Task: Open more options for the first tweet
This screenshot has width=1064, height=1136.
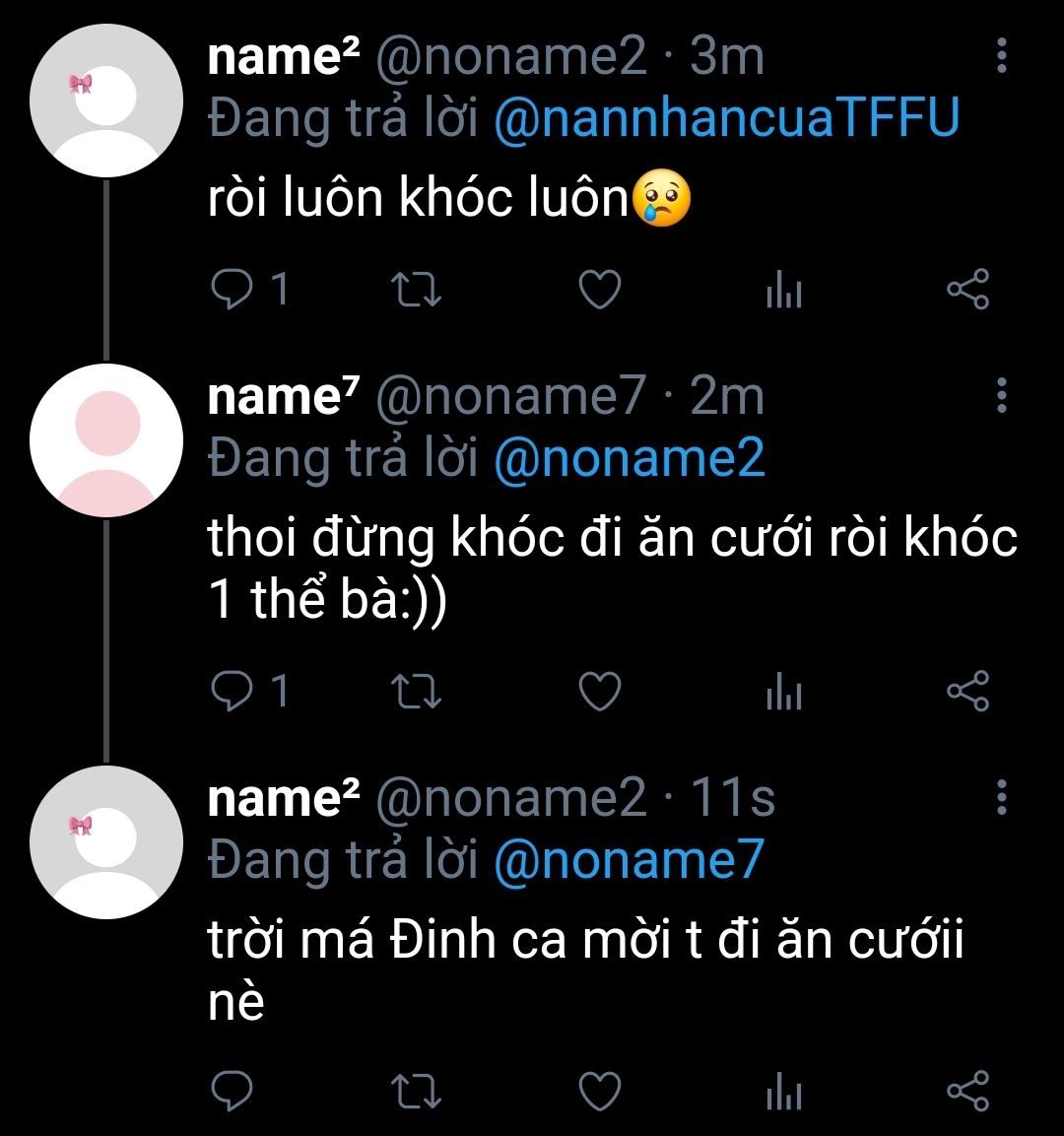Action: pyautogui.click(x=1001, y=56)
